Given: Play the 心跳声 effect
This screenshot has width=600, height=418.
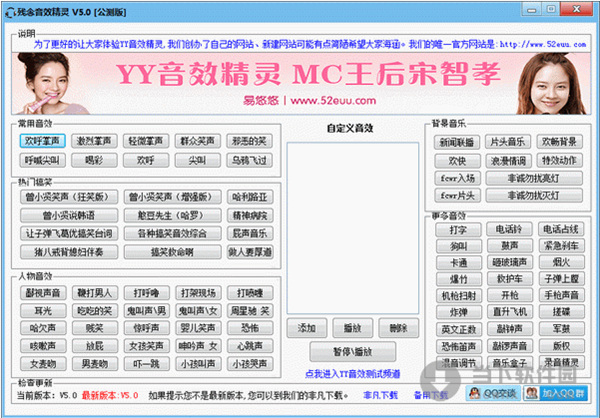Looking at the screenshot, I should click(250, 346).
